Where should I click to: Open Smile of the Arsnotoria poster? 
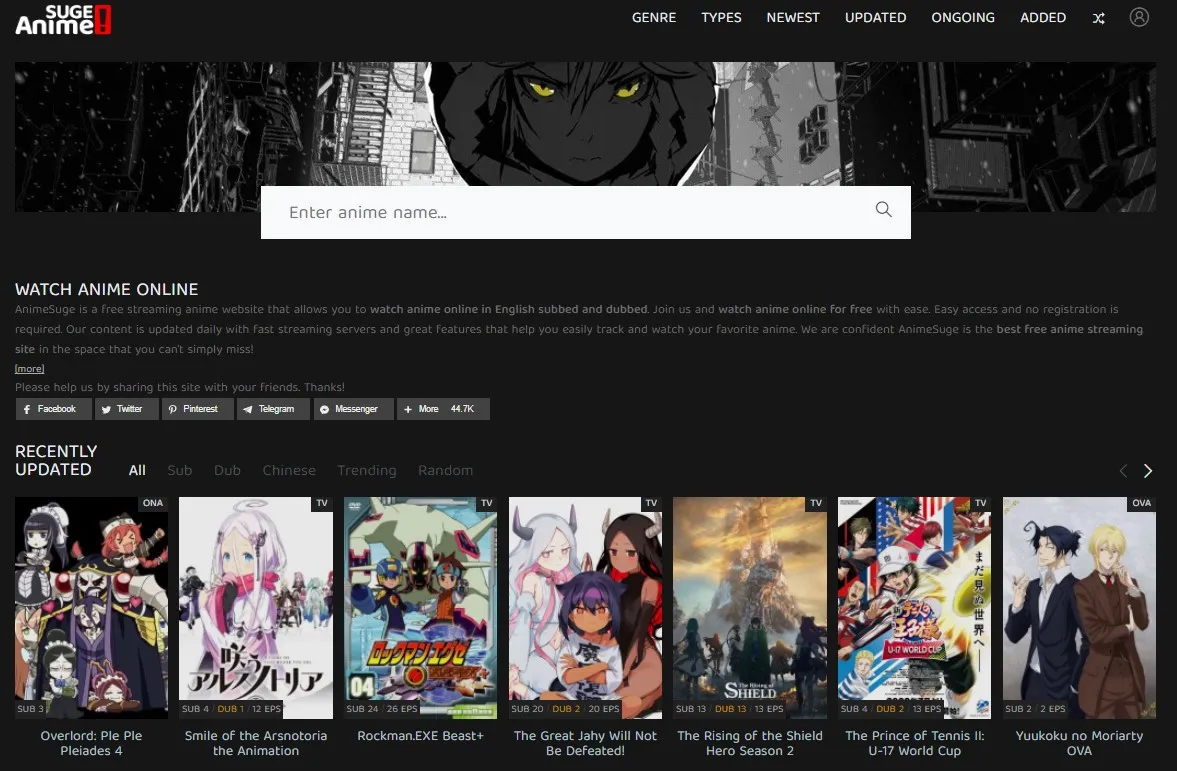click(x=255, y=607)
